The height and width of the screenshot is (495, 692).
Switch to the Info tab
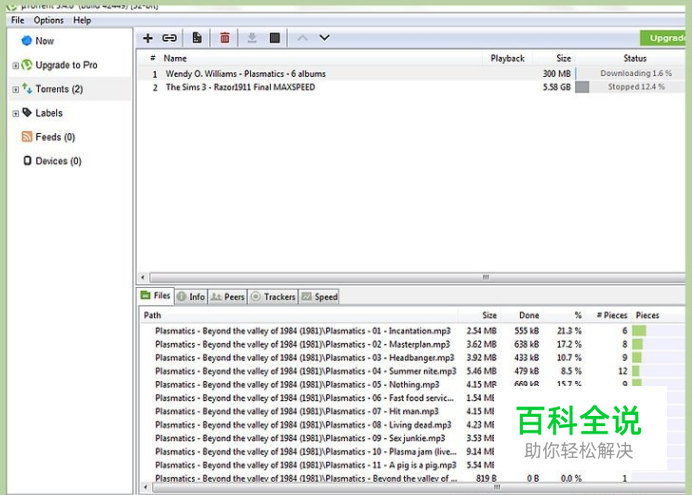191,297
